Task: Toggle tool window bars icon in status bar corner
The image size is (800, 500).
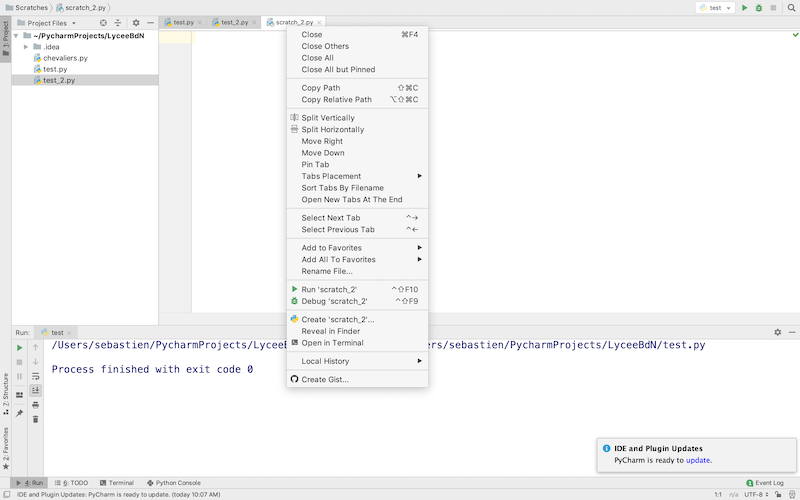Action: (x=7, y=494)
